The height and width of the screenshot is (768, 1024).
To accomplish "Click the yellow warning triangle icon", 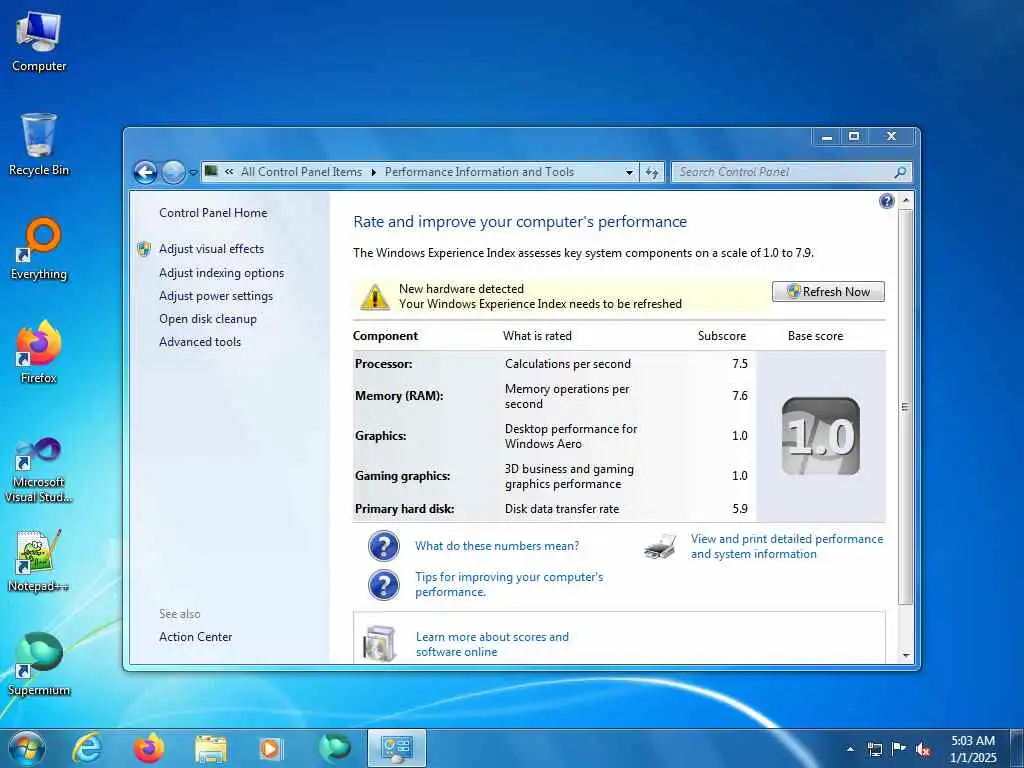I will pyautogui.click(x=375, y=297).
